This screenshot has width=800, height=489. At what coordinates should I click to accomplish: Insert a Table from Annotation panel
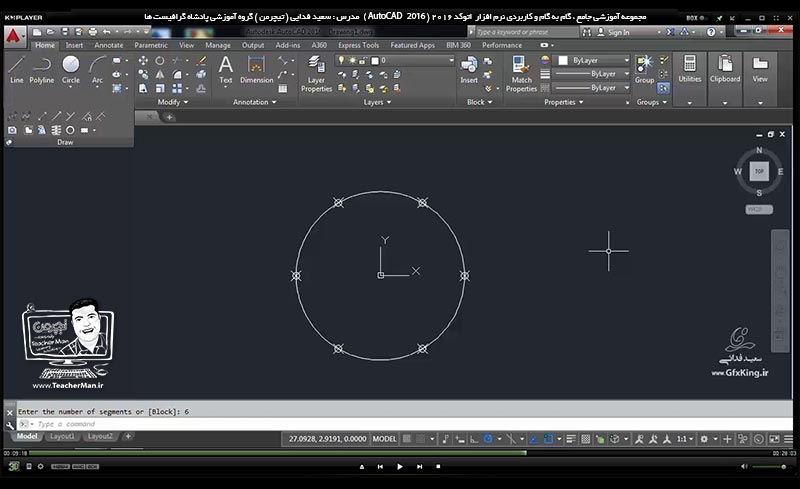coord(283,88)
